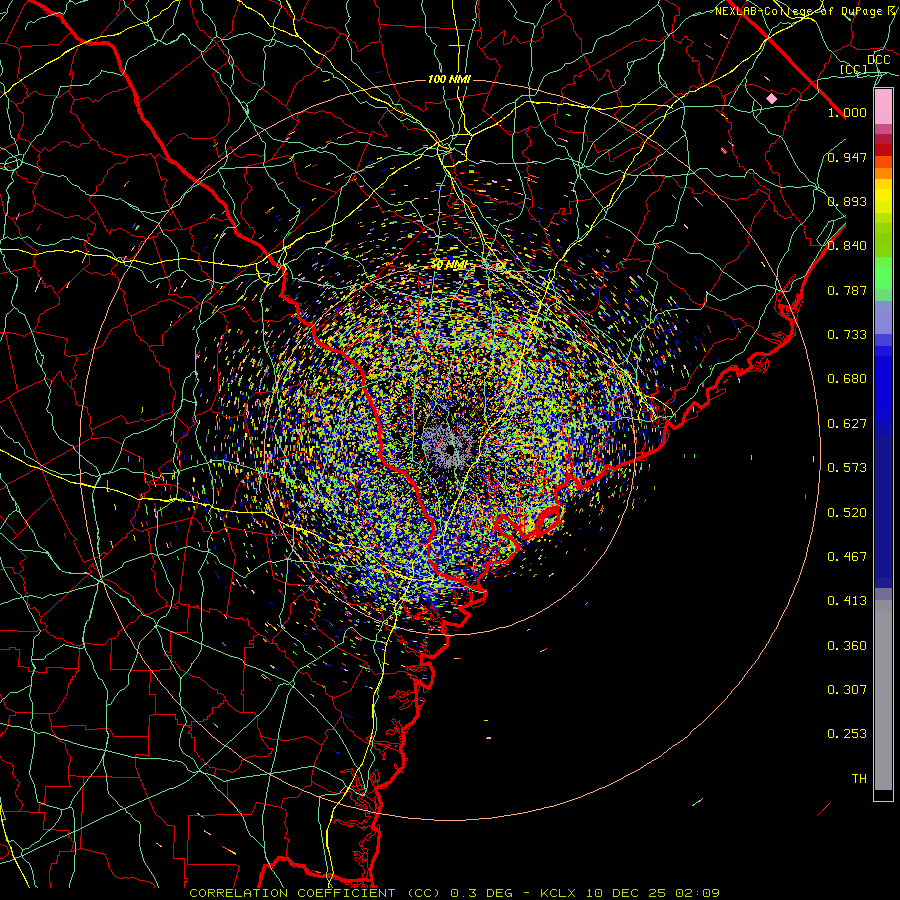
Task: Click the DCC label above the color scale
Action: tap(878, 60)
